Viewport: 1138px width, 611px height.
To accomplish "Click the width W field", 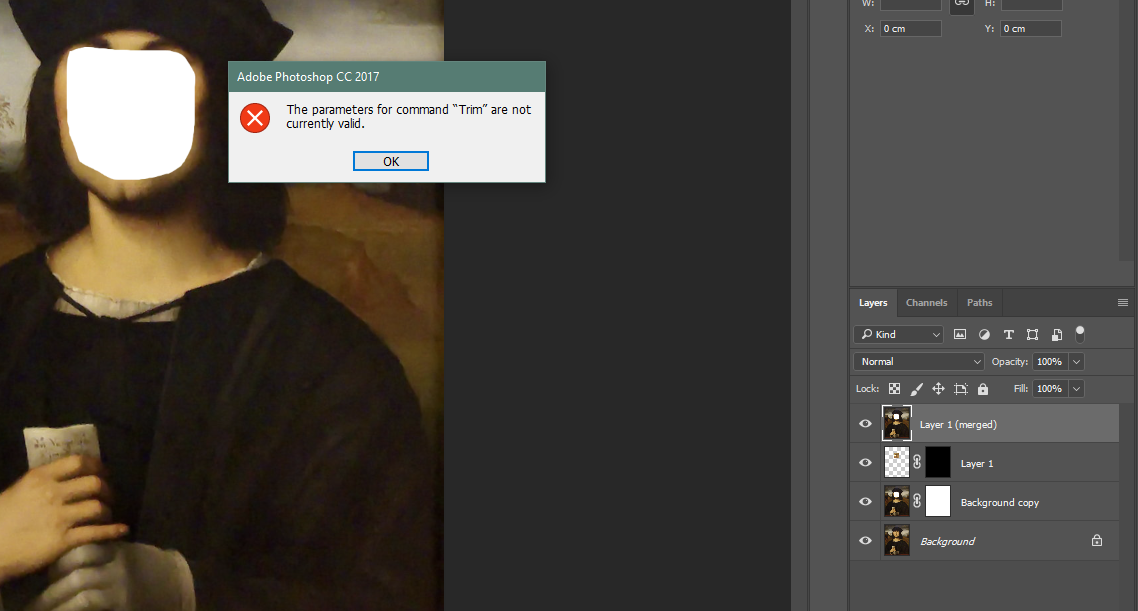I will (x=911, y=4).
